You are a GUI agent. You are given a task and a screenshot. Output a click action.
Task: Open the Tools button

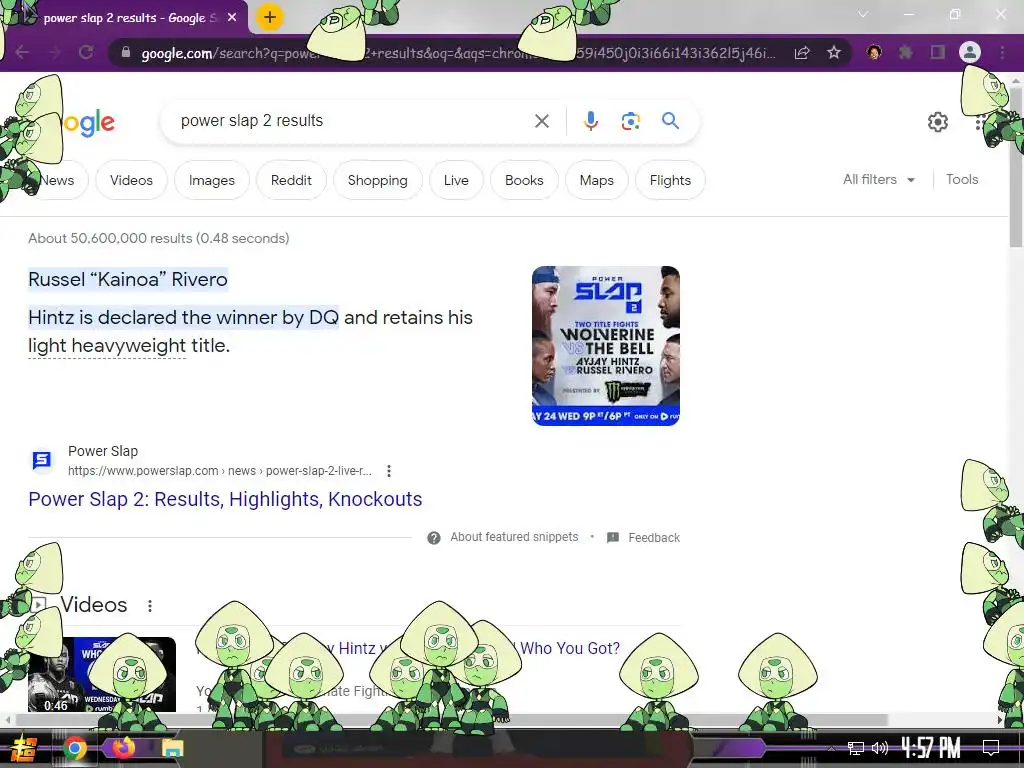962,180
